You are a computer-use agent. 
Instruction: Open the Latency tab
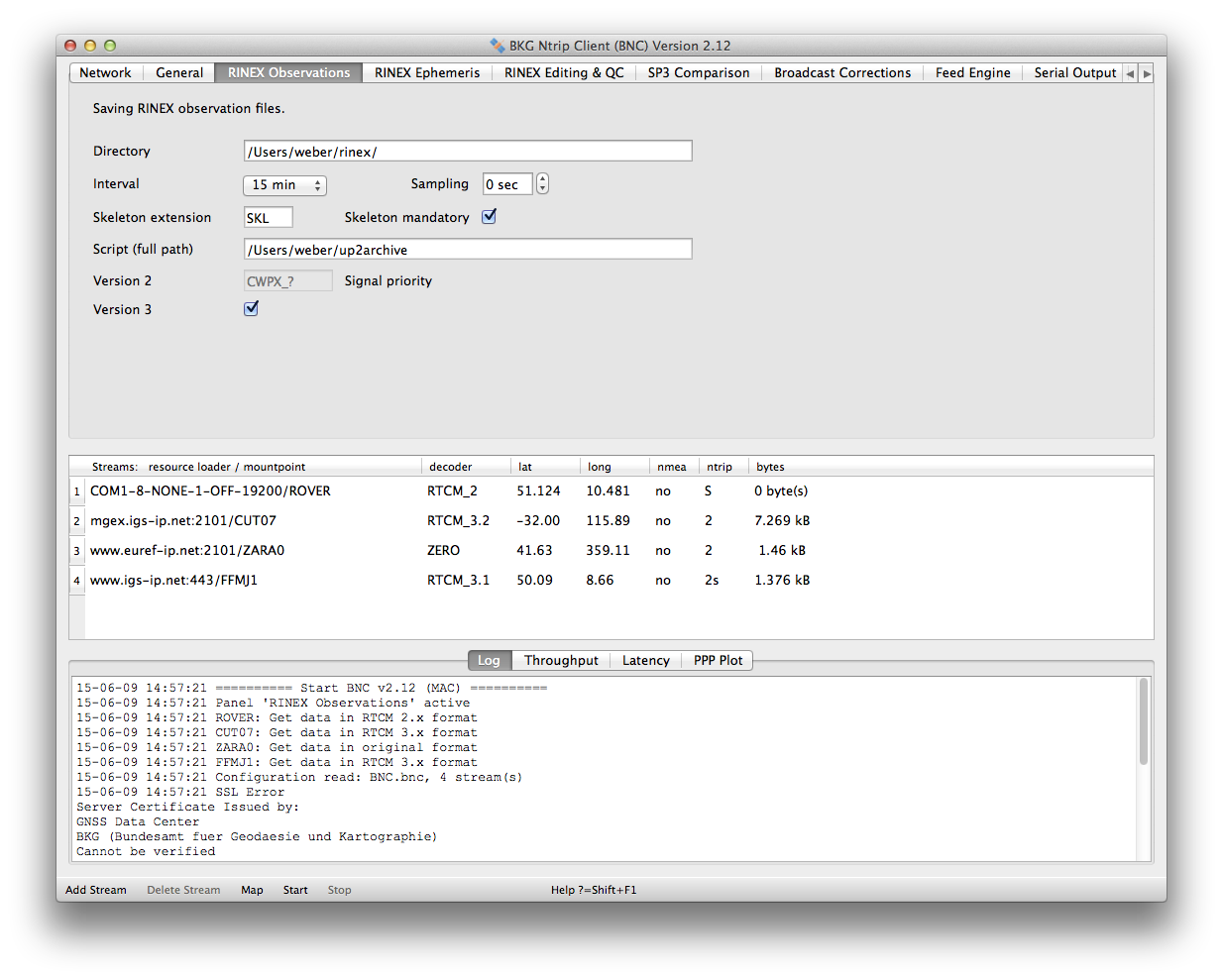coord(645,661)
